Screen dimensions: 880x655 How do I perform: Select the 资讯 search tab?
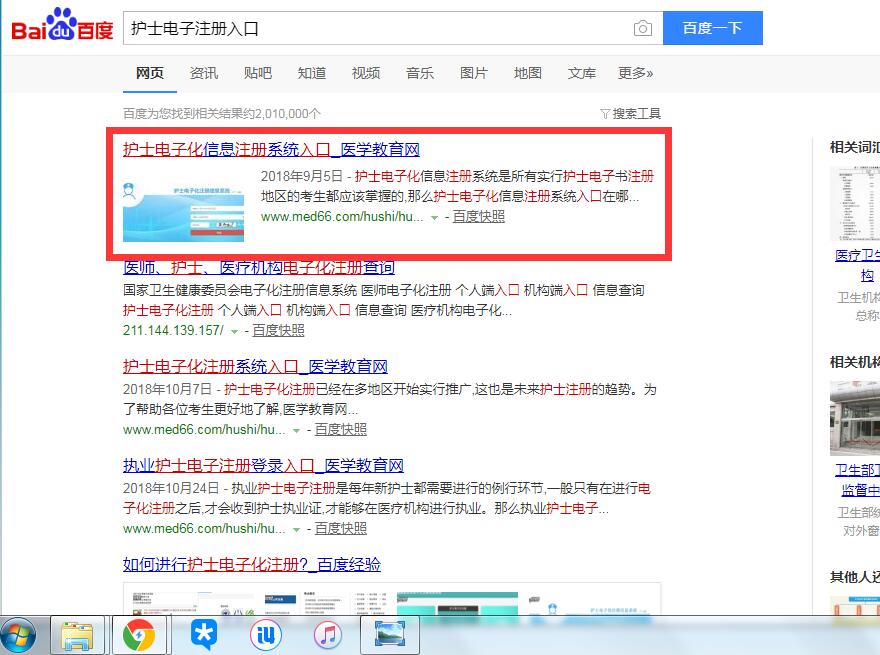click(203, 72)
